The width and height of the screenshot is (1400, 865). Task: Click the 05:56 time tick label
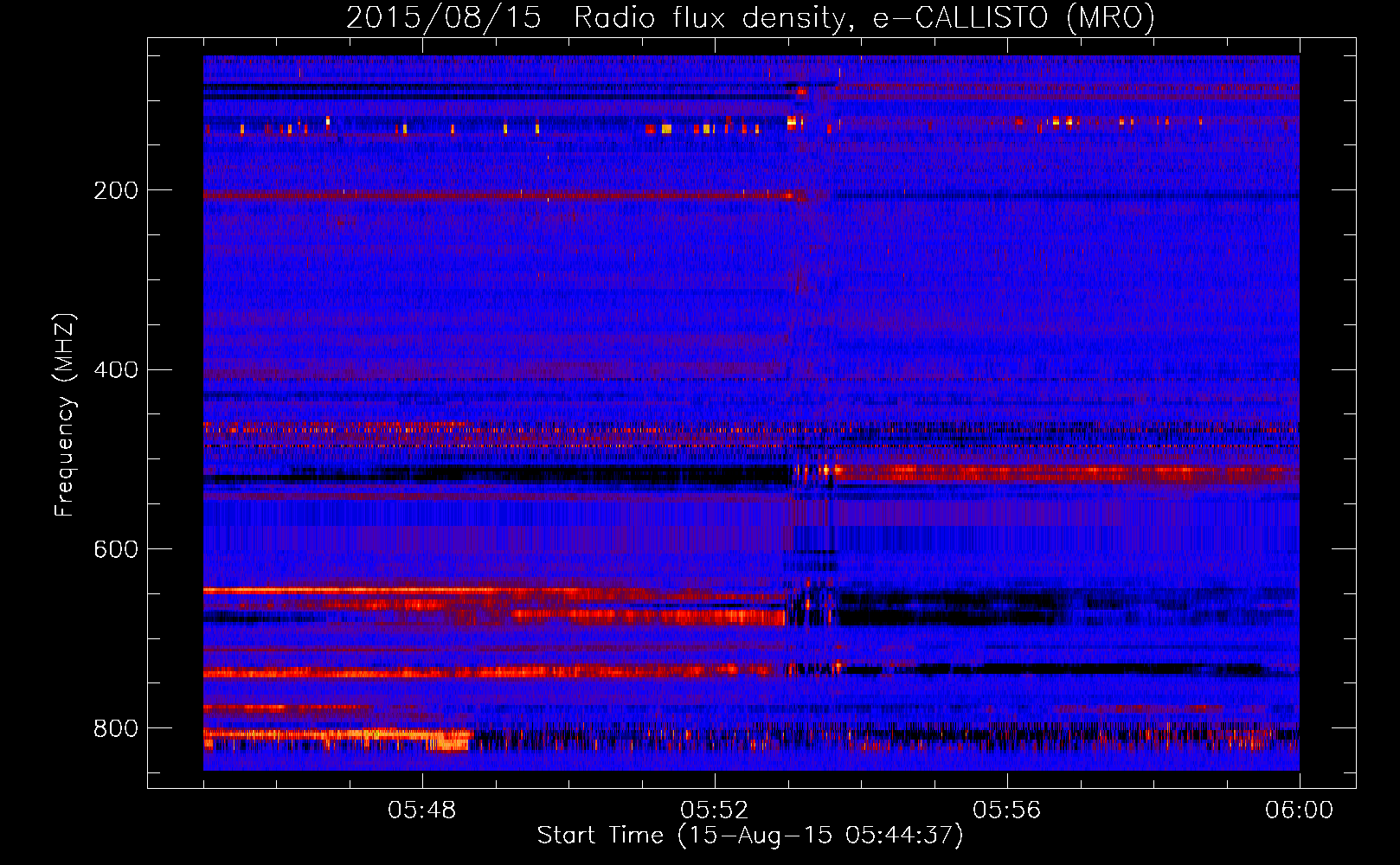1007,811
